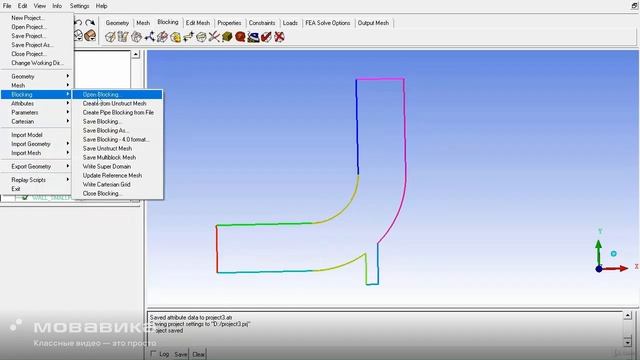Select Exit in the File menu
Screen dimensions: 640x360
(x=37, y=189)
